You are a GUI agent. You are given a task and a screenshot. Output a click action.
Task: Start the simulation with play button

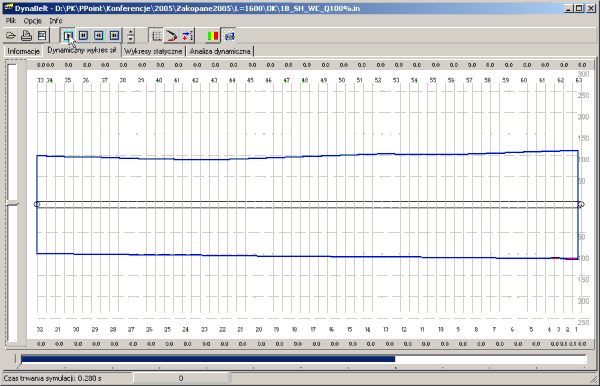coord(68,36)
